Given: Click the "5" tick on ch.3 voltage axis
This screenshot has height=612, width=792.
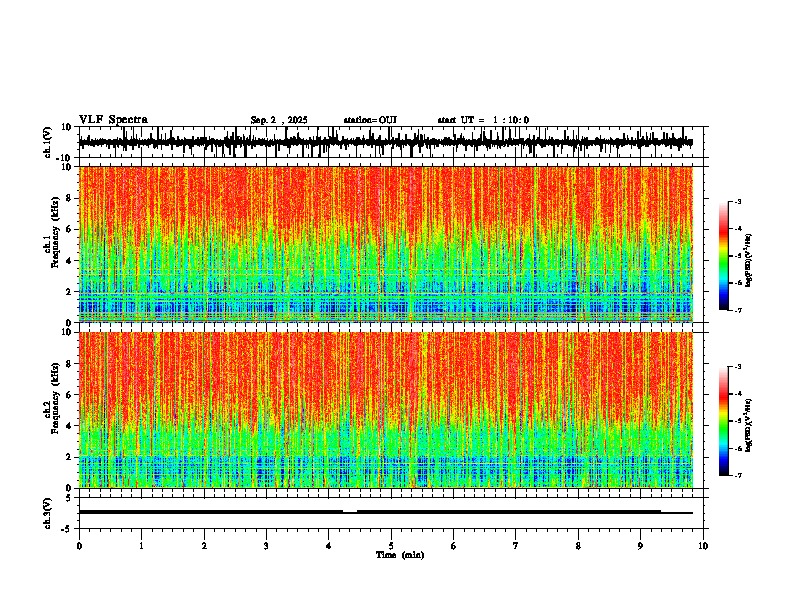Looking at the screenshot, I should point(69,498).
